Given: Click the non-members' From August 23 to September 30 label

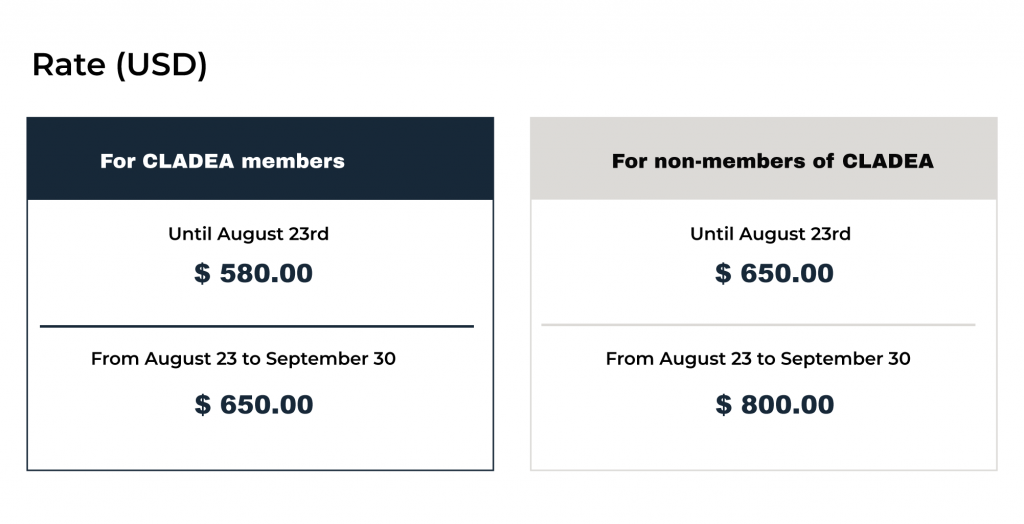Looking at the screenshot, I should 758,359.
